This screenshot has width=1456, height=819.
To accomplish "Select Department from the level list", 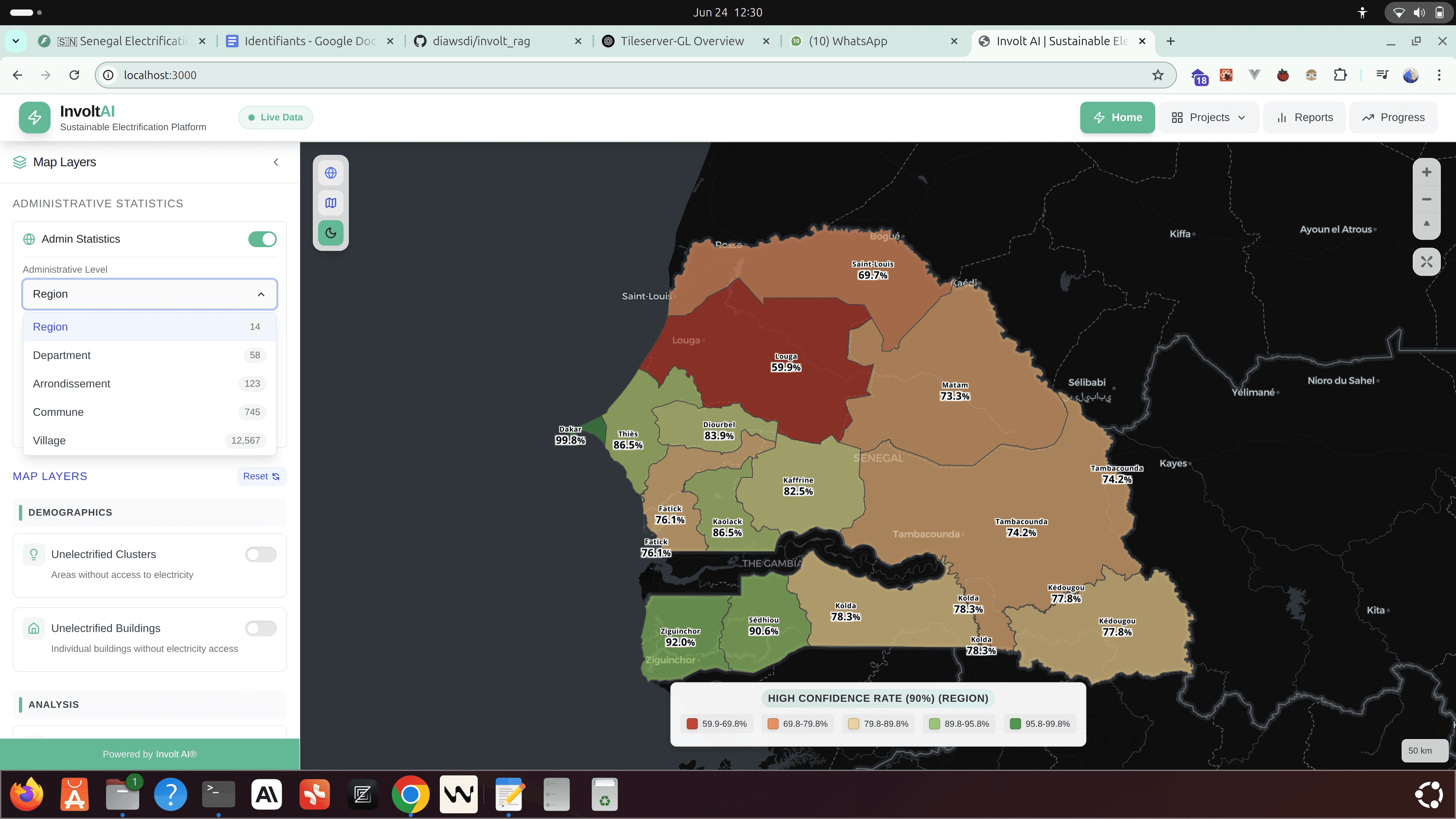I will tap(61, 356).
